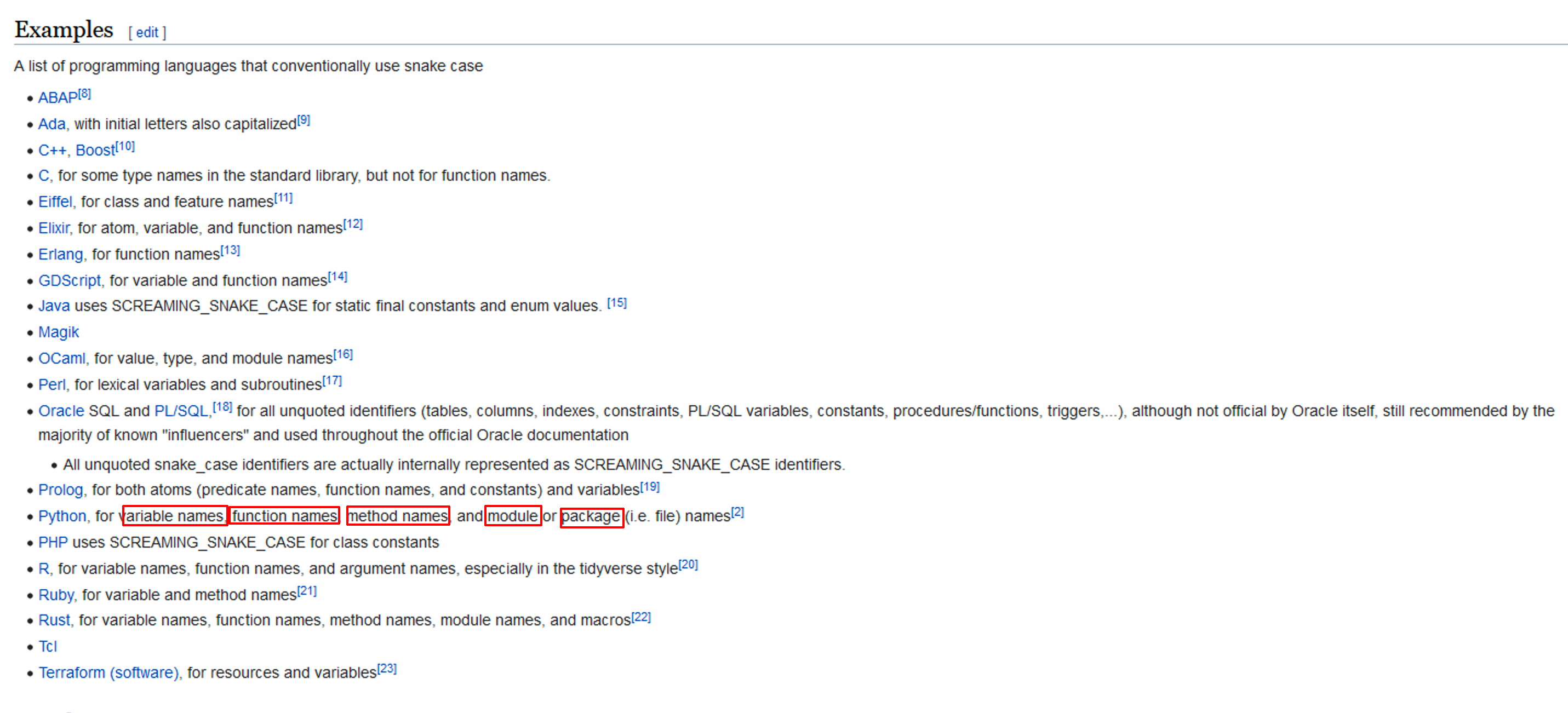The height and width of the screenshot is (713, 1568).
Task: Click the PL/SQL link
Action: pos(181,411)
